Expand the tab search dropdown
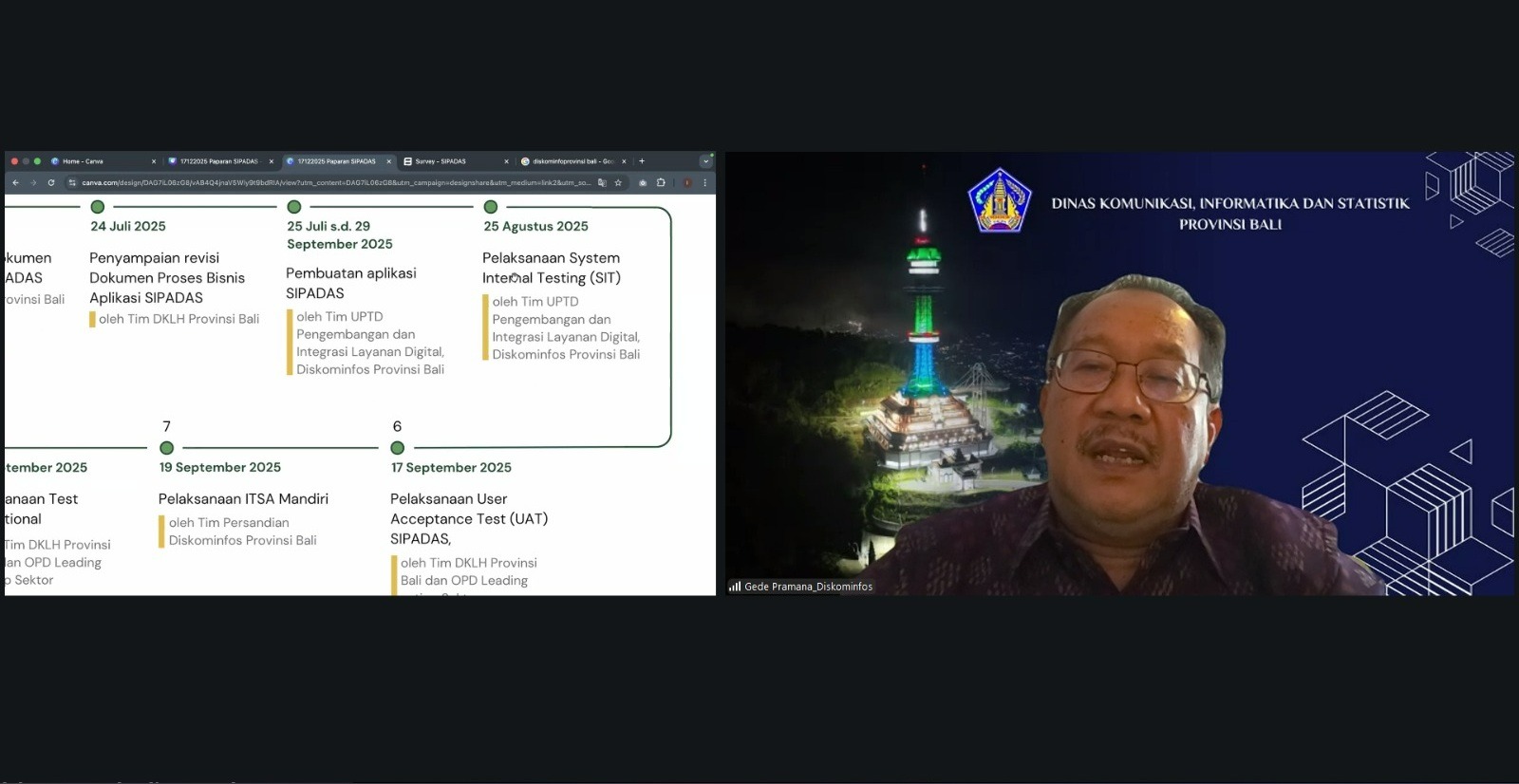Image resolution: width=1519 pixels, height=784 pixels. pyautogui.click(x=705, y=161)
